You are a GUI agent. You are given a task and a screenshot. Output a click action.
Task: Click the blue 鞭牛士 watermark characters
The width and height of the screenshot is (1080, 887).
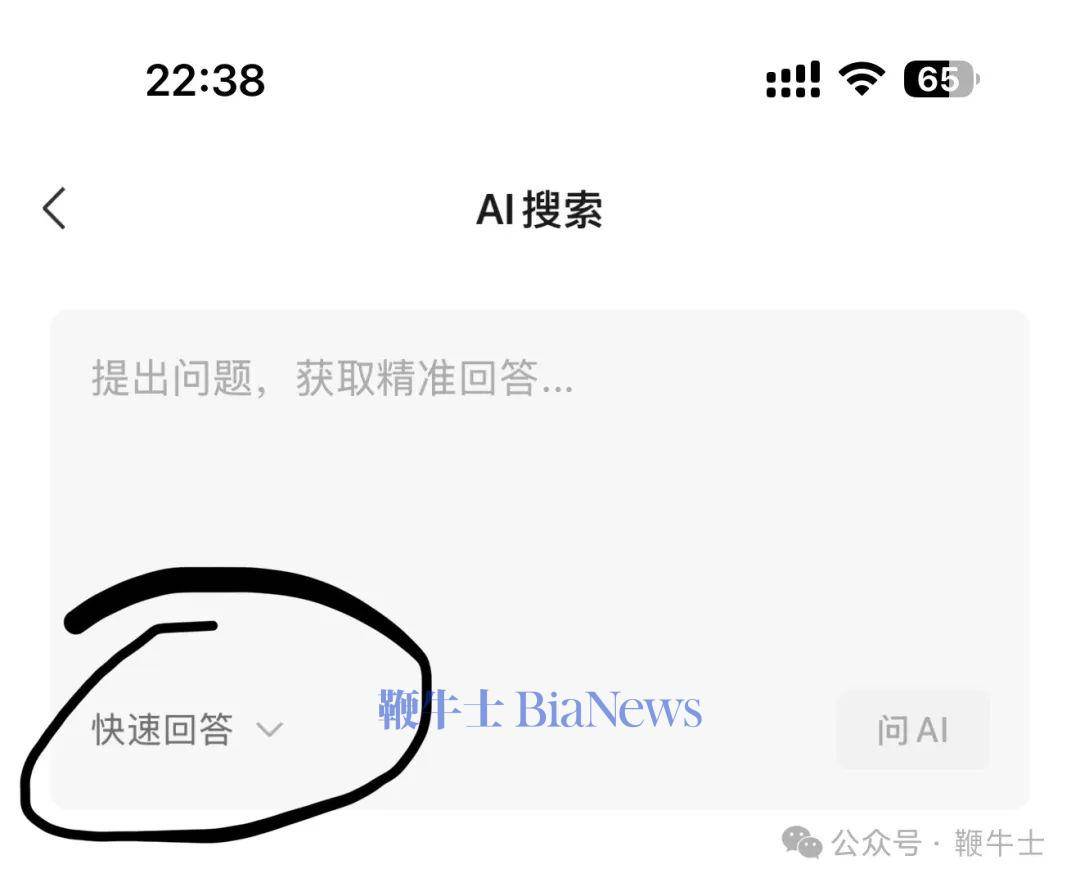442,709
